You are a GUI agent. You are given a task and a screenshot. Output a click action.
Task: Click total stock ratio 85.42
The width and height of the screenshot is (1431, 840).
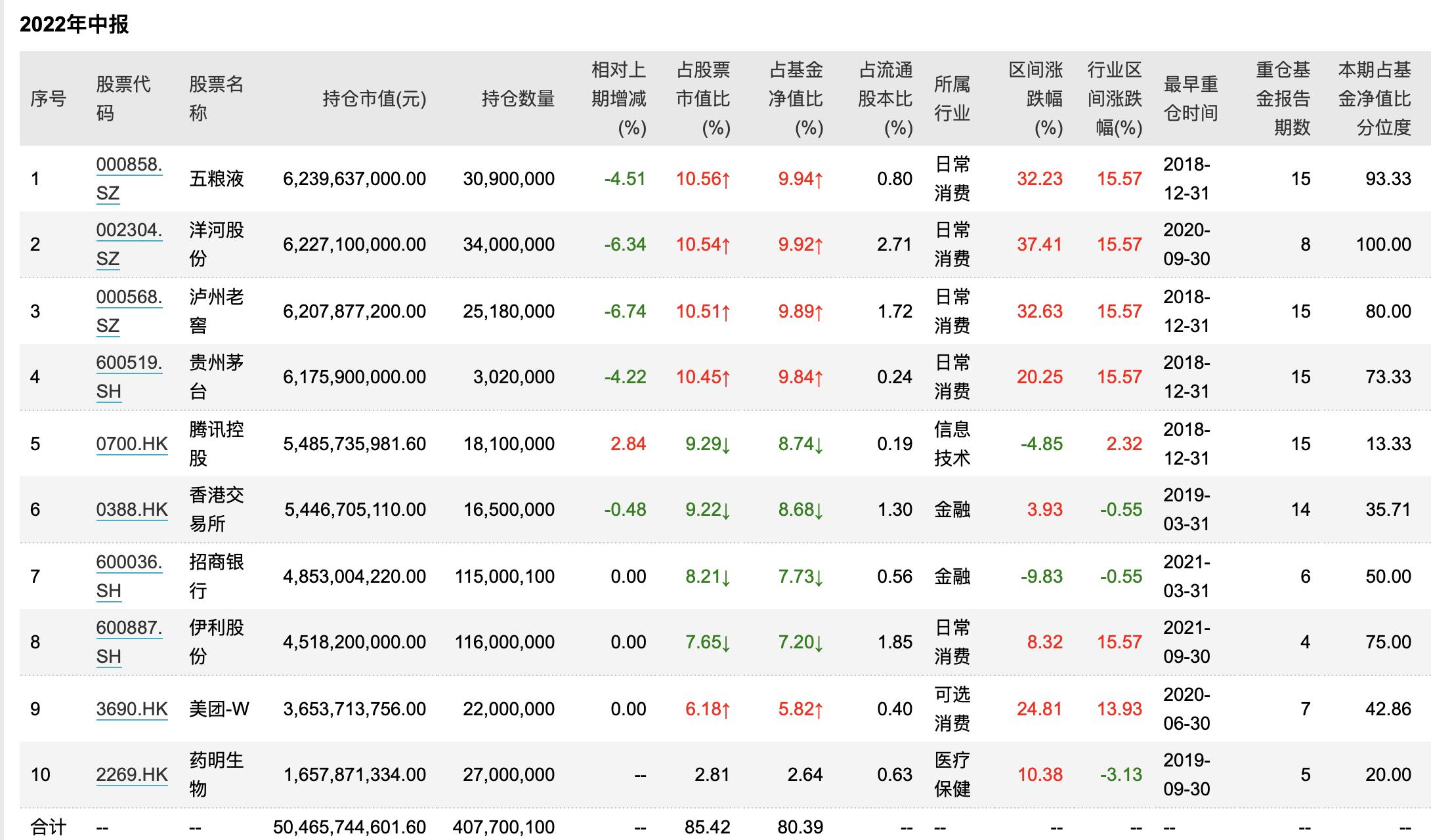coord(708,827)
